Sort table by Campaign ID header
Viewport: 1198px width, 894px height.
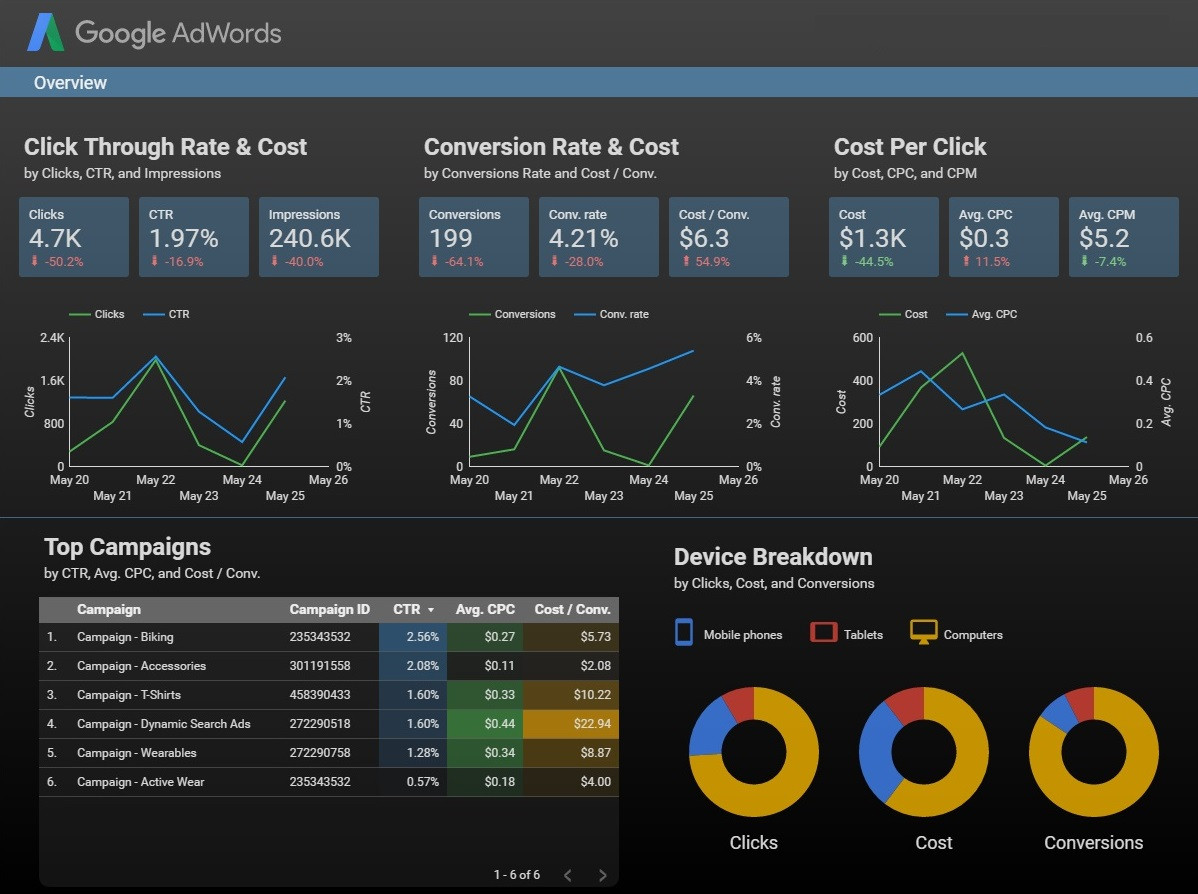coord(329,609)
